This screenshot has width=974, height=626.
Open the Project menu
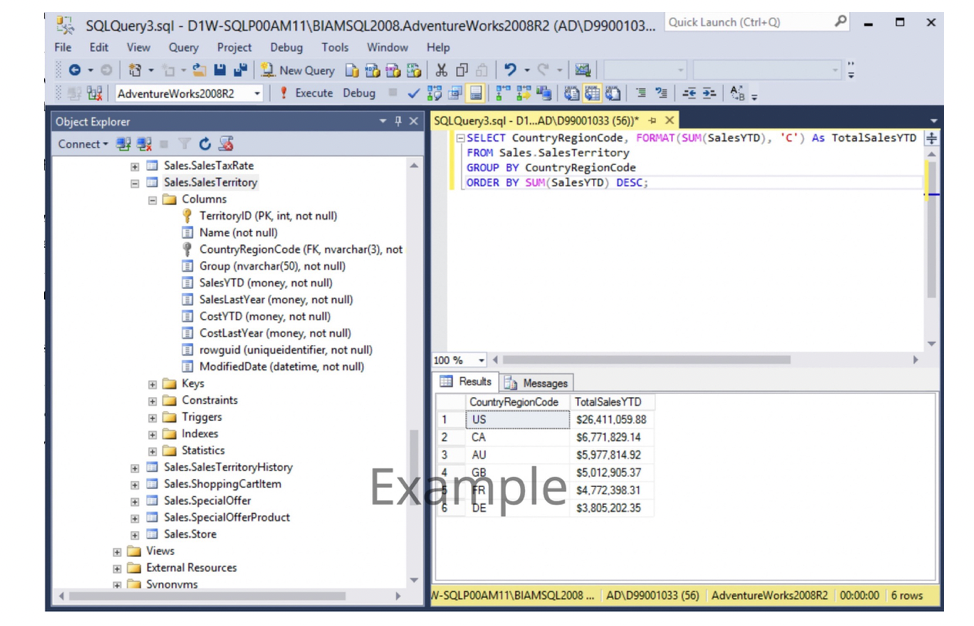[234, 48]
